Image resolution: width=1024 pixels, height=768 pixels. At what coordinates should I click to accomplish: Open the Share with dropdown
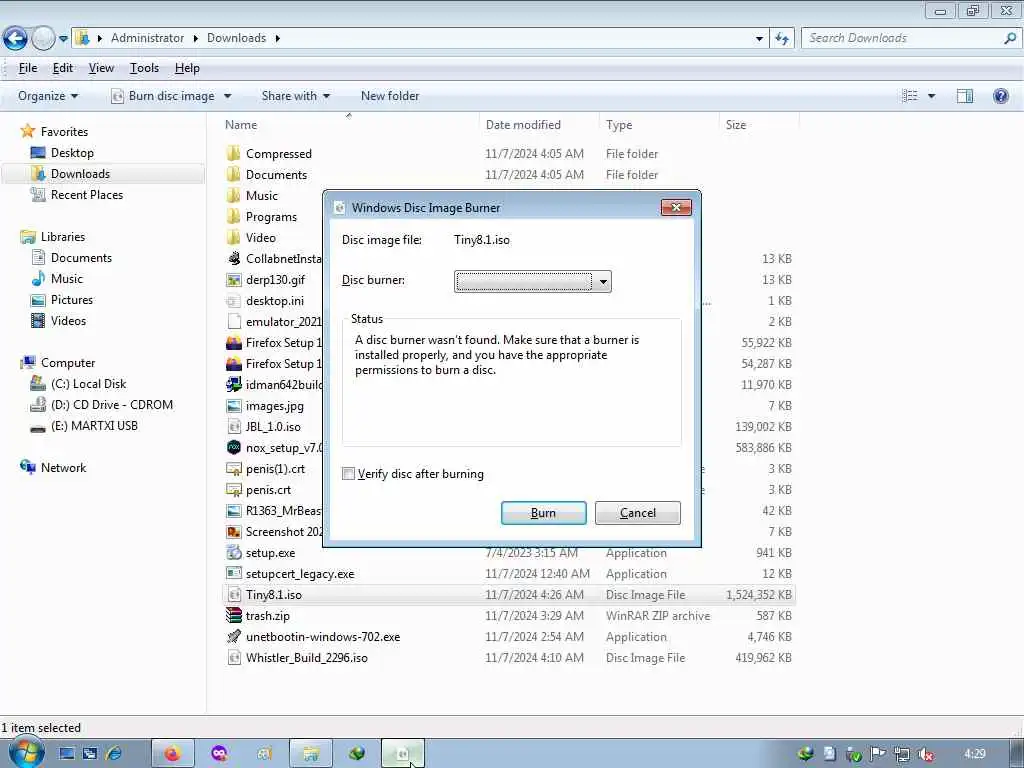(296, 96)
